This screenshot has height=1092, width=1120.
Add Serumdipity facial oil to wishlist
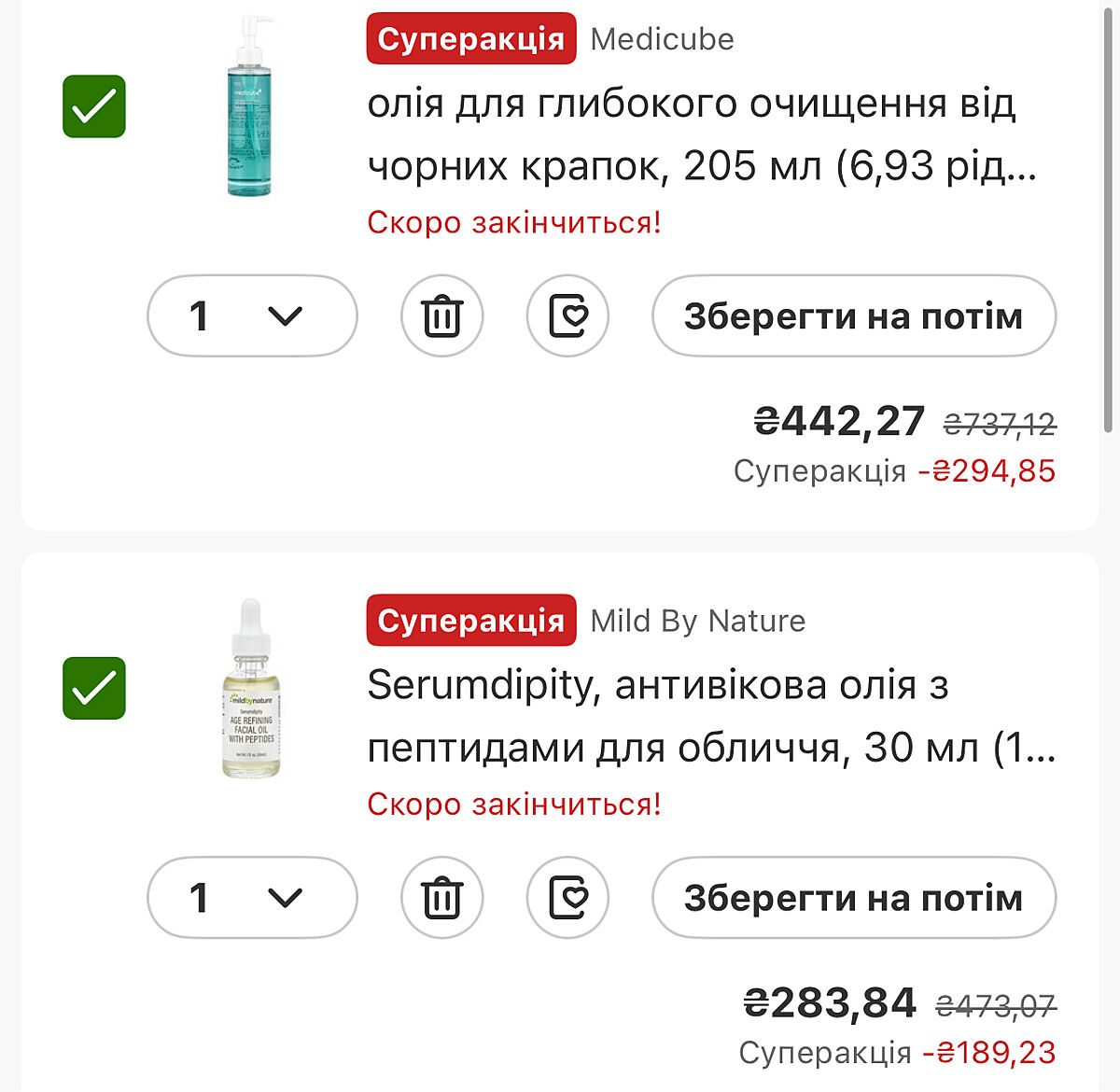(x=567, y=897)
